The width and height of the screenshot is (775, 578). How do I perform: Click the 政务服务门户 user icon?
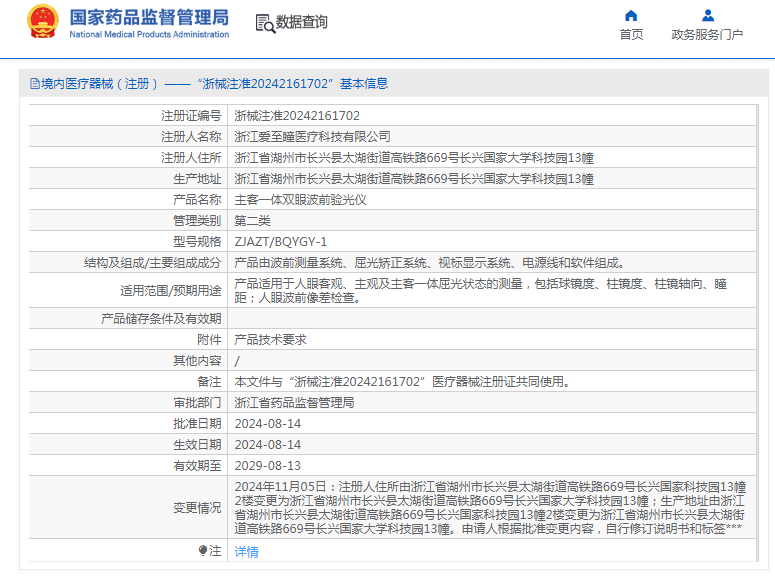708,16
